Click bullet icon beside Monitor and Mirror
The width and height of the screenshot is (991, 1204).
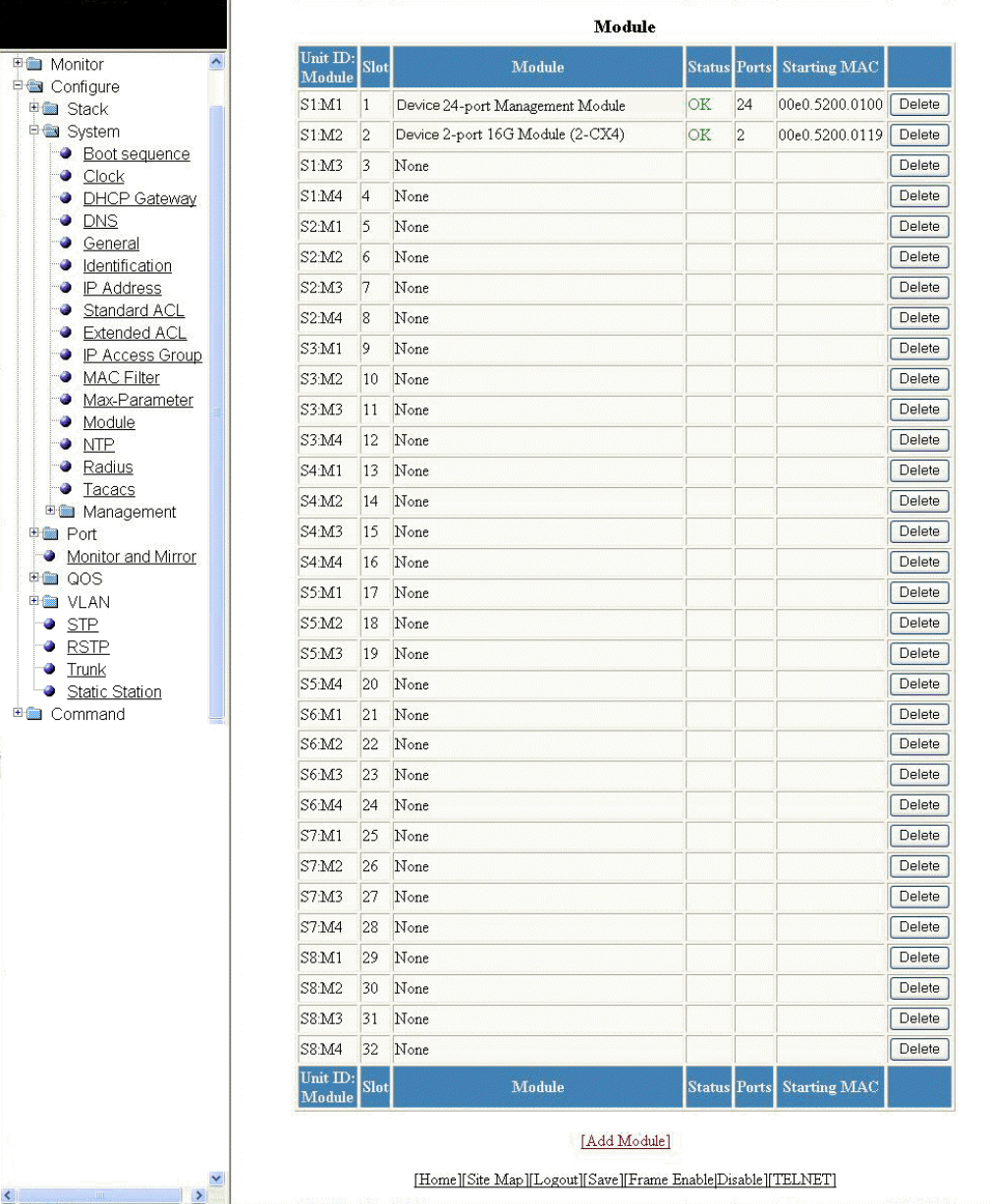pyautogui.click(x=49, y=556)
